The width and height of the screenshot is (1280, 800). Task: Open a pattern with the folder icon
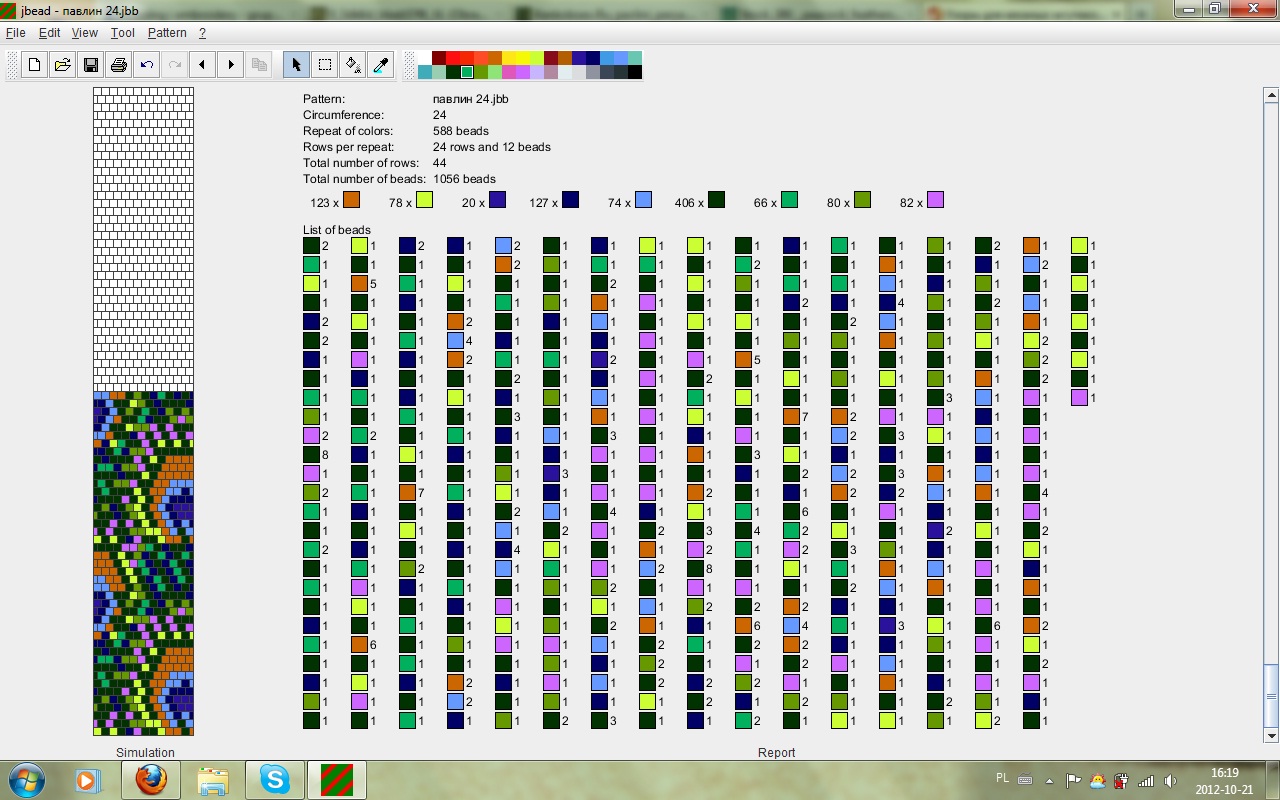click(x=62, y=65)
